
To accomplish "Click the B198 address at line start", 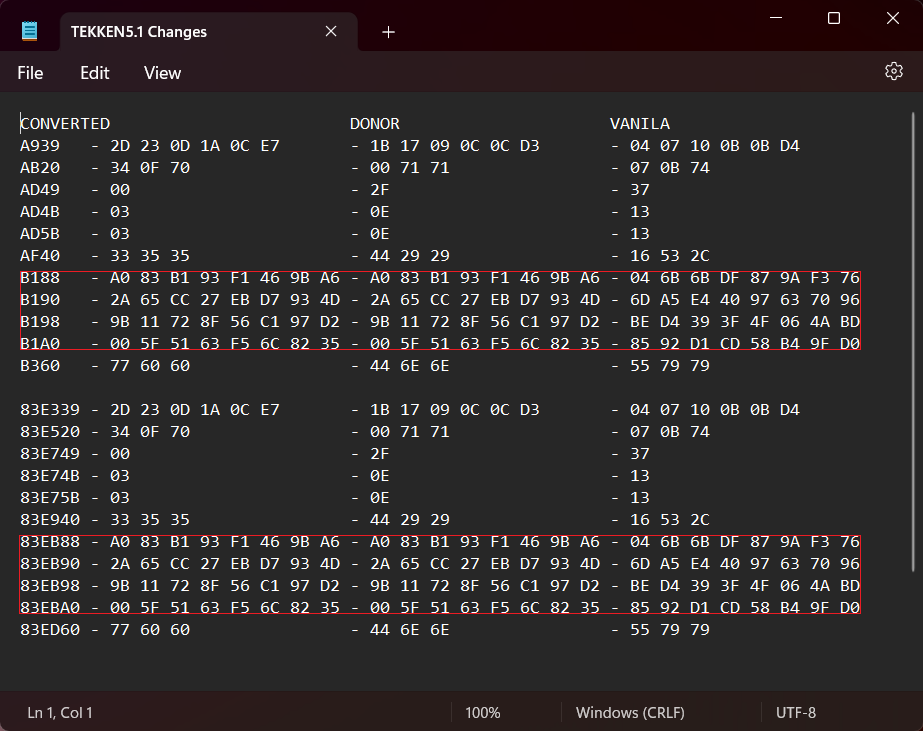I will (x=40, y=321).
